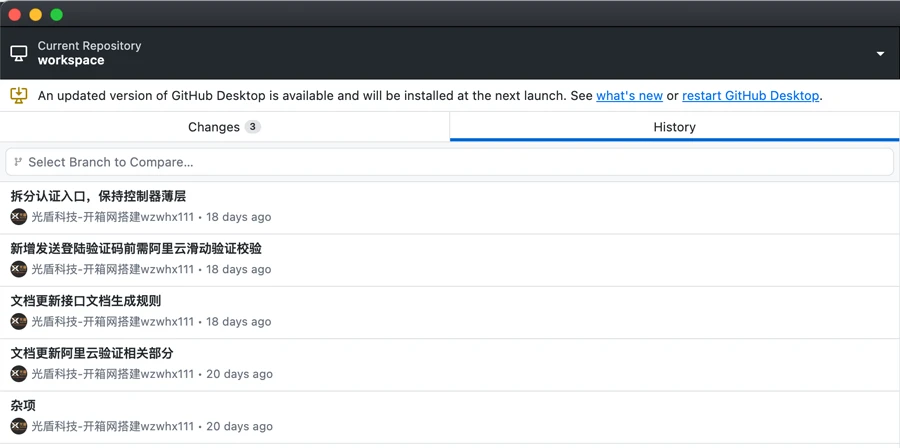Click the green macOS fullscreen window button
Screen dimensions: 900x448
[x=57, y=14]
